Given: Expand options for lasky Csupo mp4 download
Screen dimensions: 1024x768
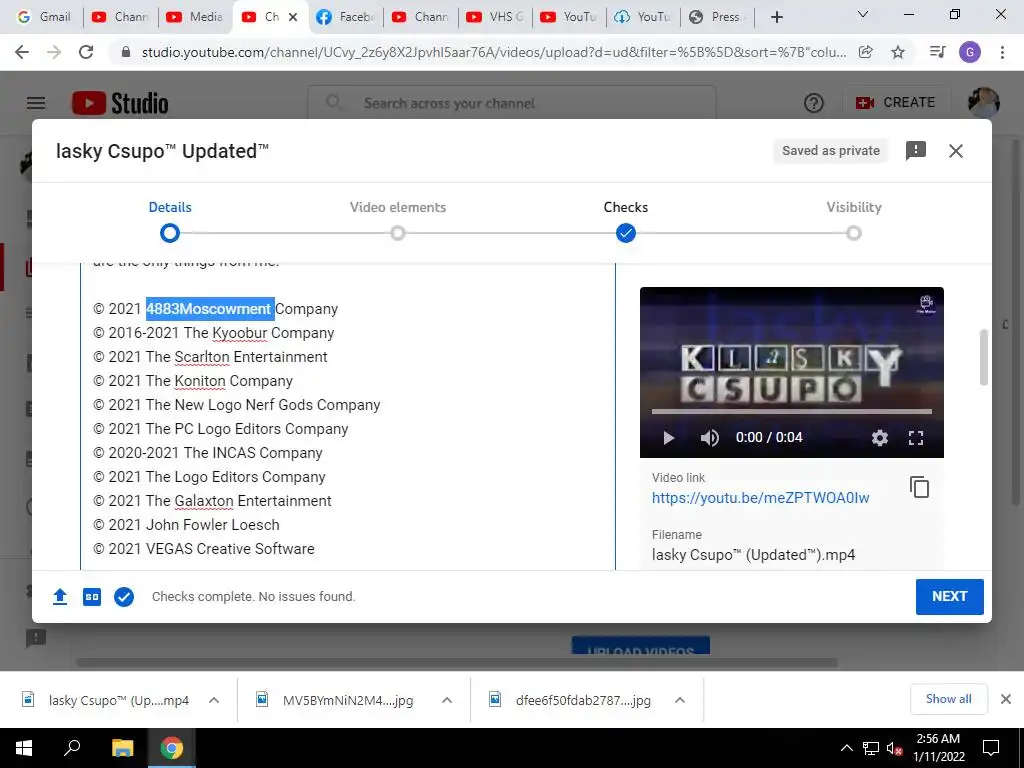Looking at the screenshot, I should 214,700.
